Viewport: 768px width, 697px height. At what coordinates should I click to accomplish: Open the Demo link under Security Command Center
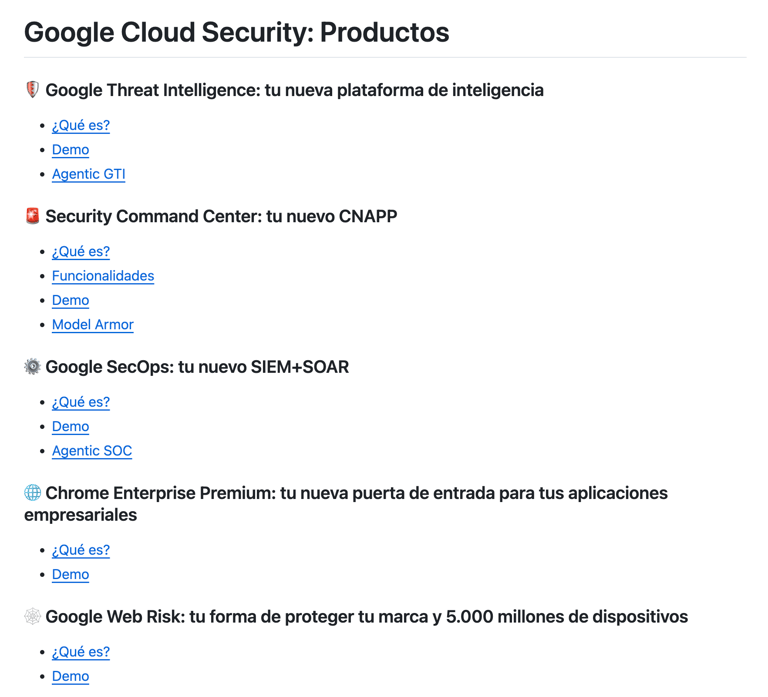[x=70, y=300]
